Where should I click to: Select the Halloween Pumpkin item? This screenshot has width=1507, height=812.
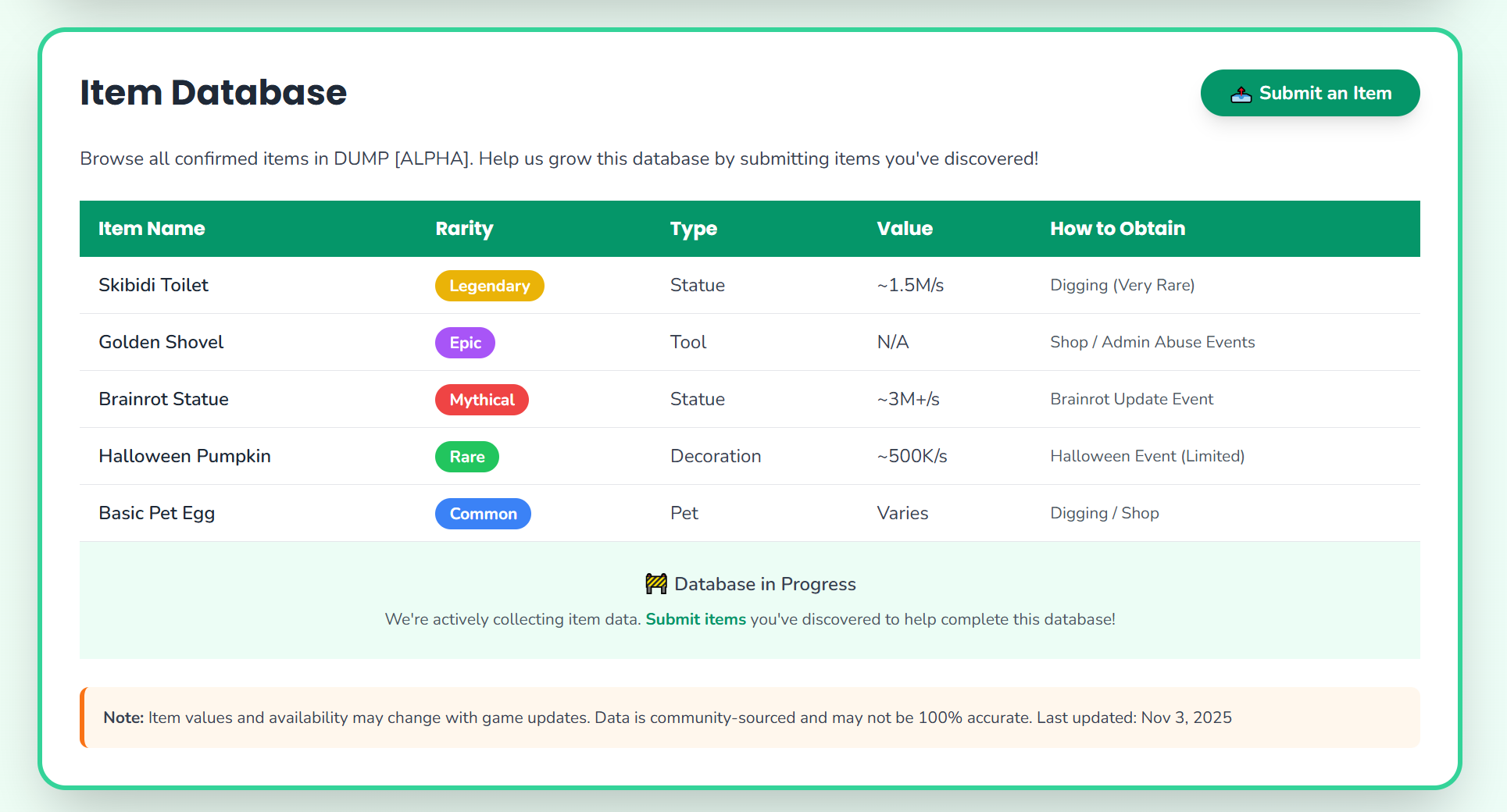point(184,456)
